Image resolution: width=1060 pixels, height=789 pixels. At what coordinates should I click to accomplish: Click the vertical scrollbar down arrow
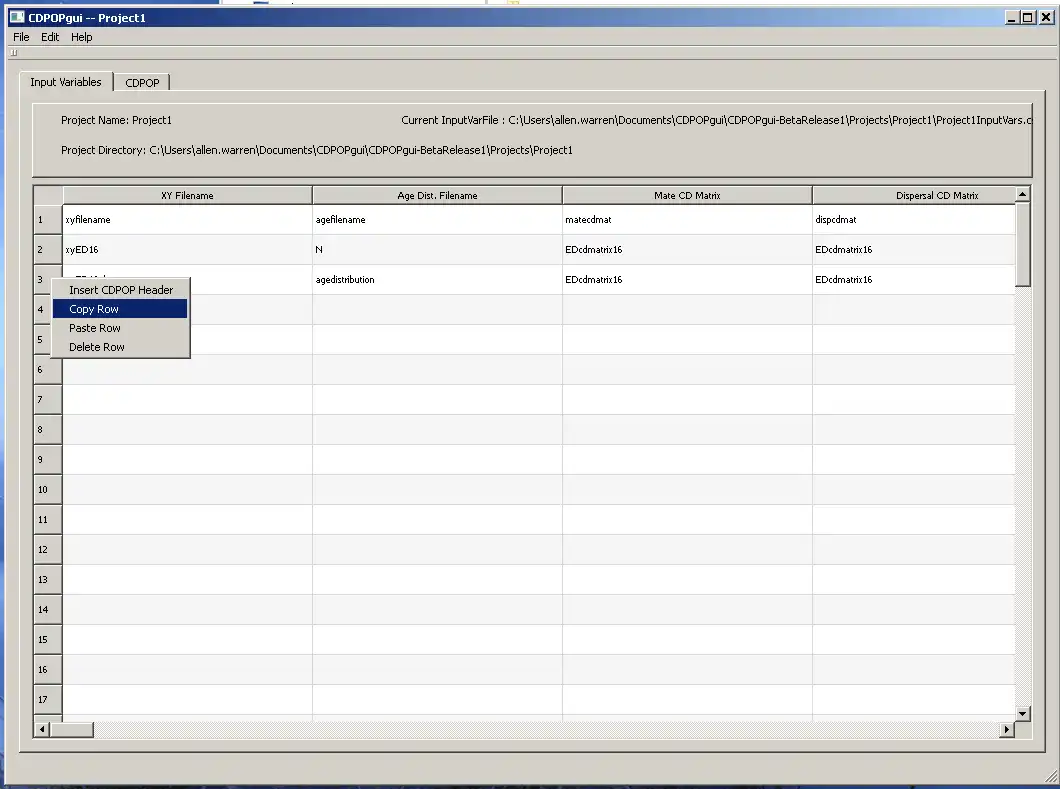[x=1022, y=713]
